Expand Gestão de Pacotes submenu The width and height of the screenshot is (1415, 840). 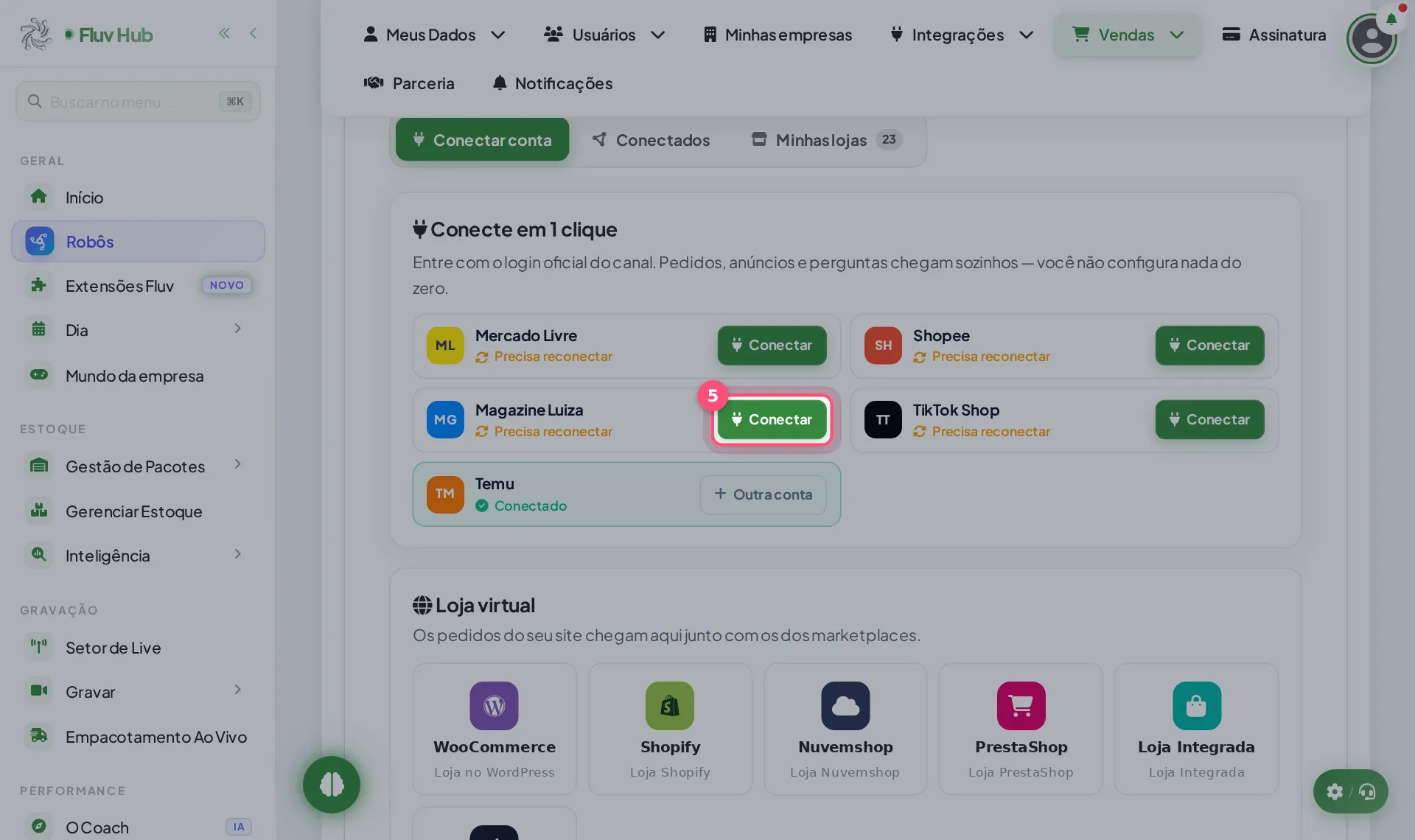coord(237,464)
